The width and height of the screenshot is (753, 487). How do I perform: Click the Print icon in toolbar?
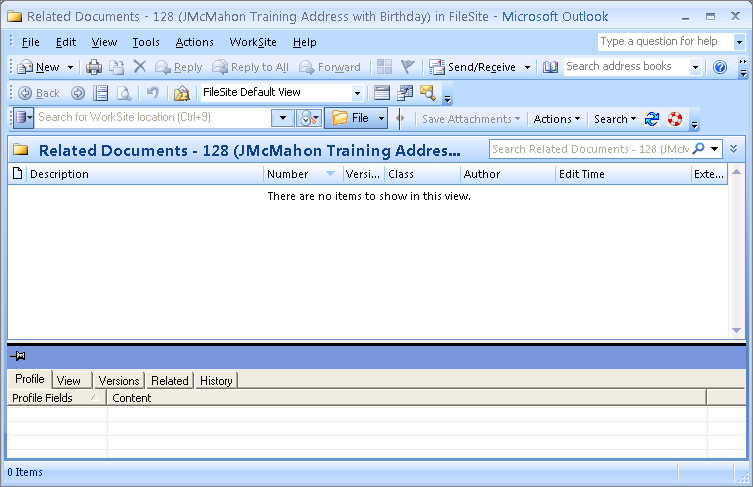coord(94,67)
